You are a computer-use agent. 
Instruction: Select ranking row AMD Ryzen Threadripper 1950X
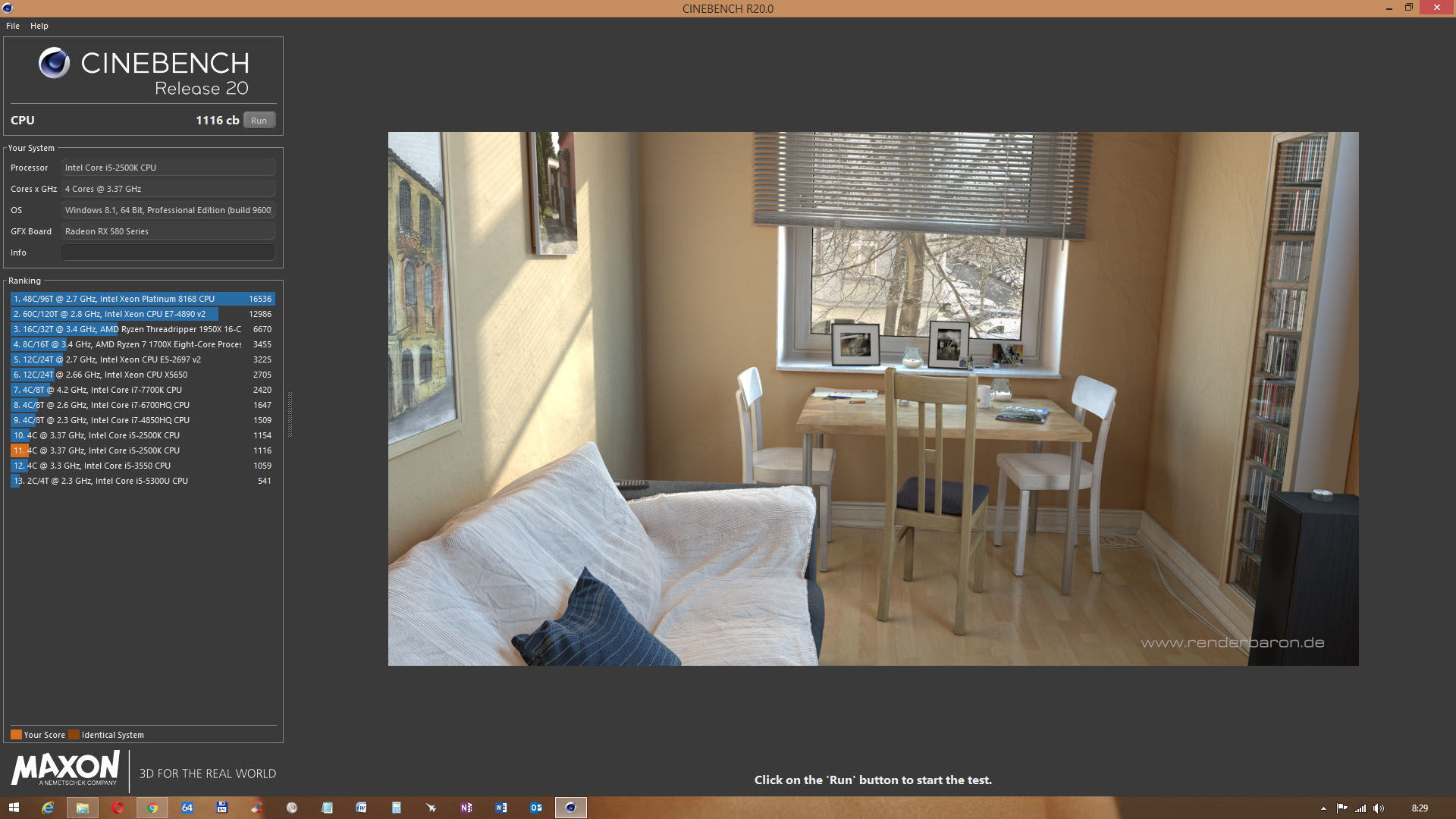coord(143,329)
